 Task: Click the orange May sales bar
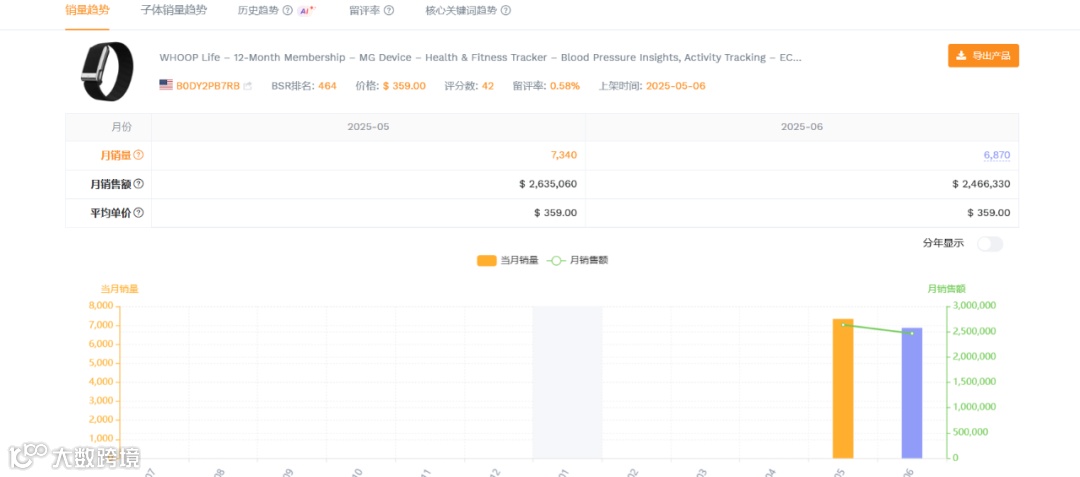[x=843, y=389]
